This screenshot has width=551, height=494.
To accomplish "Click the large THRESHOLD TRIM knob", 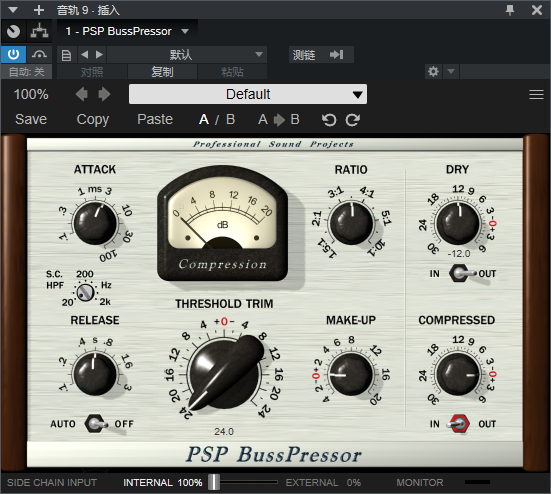I will point(225,373).
